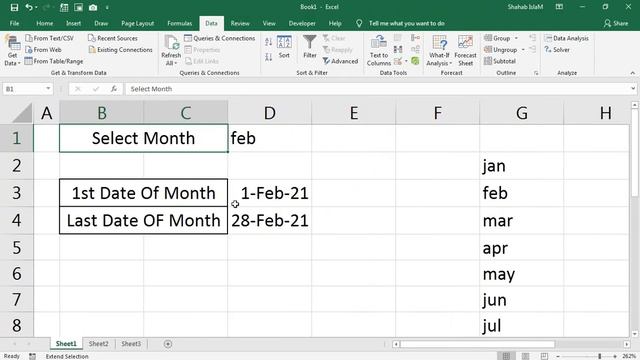Screen dimensions: 640x360
Task: Switch to the Home tab
Action: pos(44,23)
